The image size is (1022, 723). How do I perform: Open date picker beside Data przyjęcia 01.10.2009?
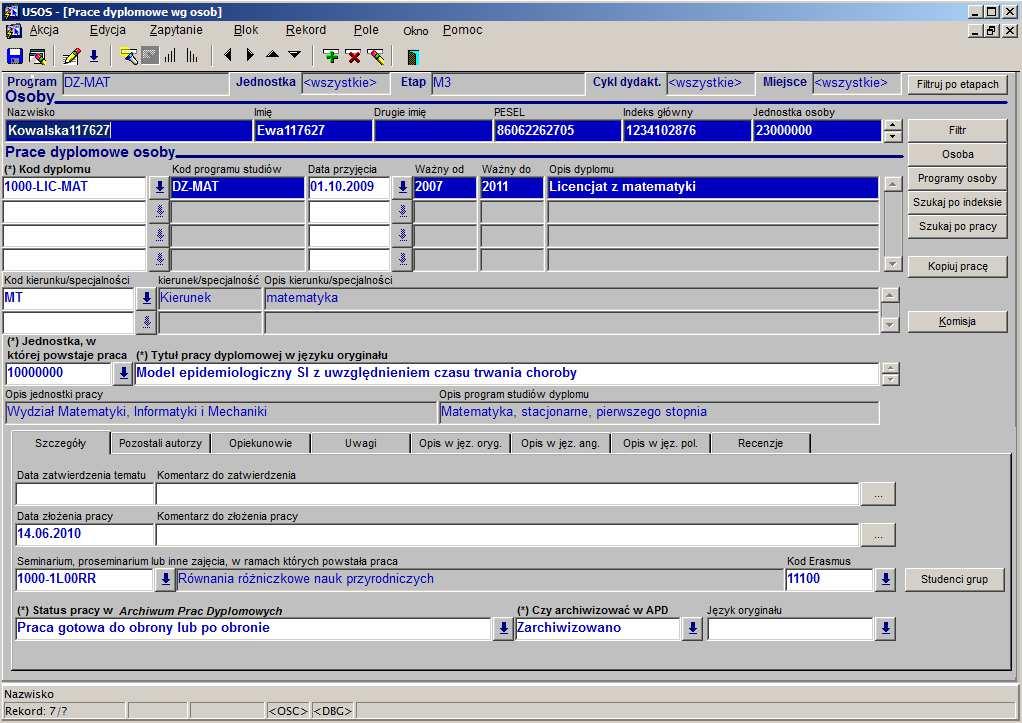402,188
